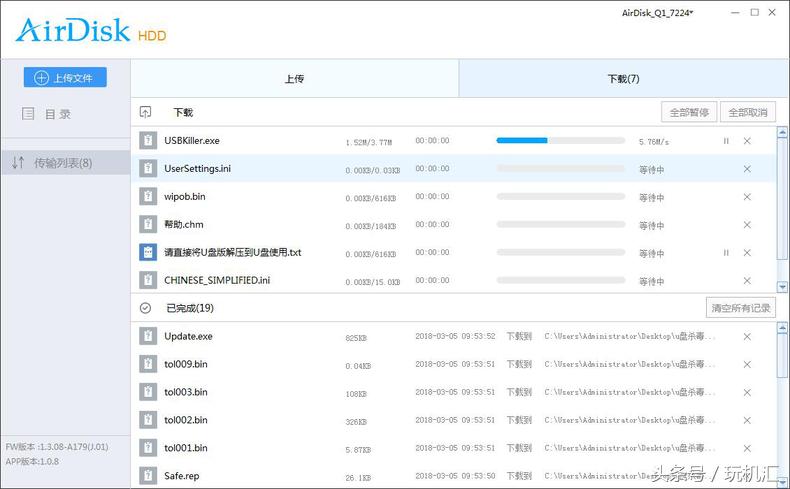This screenshot has width=790, height=489.
Task: Select the USBKiller.exe file name
Action: tap(192, 141)
